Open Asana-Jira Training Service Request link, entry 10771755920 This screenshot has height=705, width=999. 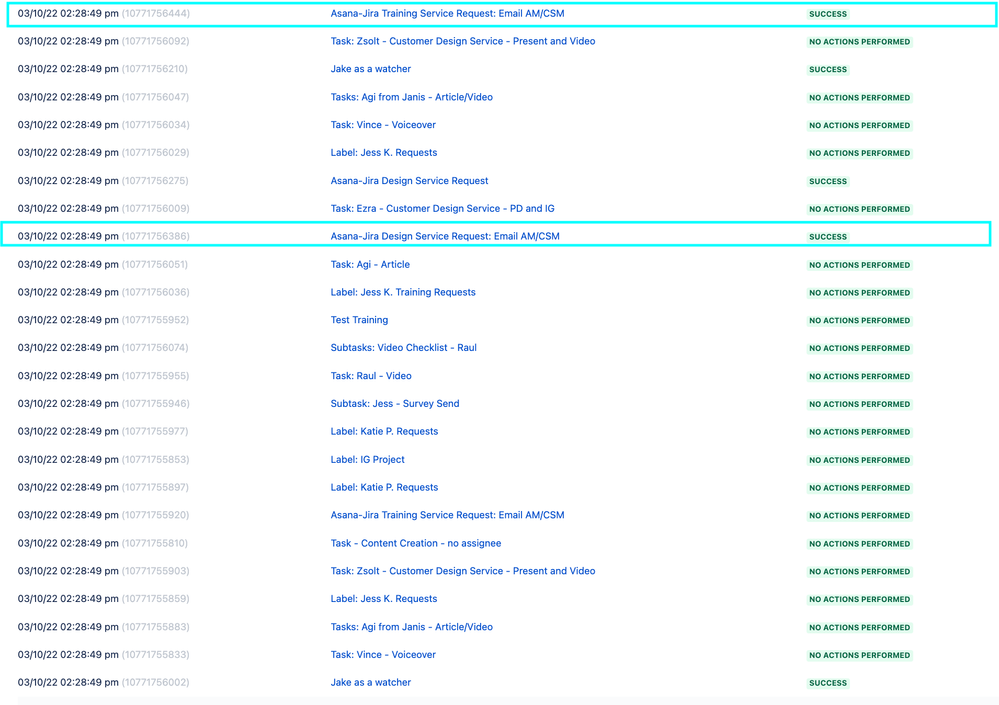[447, 515]
